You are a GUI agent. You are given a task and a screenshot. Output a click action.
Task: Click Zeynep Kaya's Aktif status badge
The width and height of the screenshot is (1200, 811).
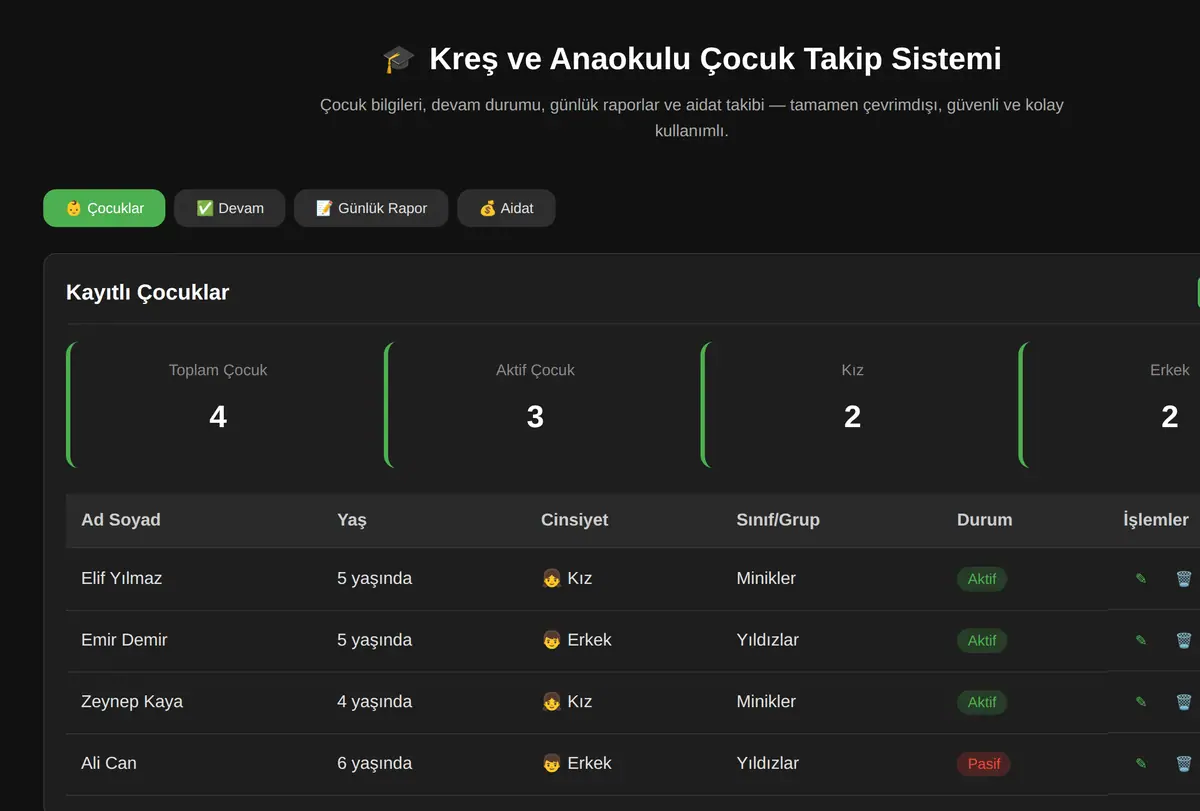(x=982, y=702)
